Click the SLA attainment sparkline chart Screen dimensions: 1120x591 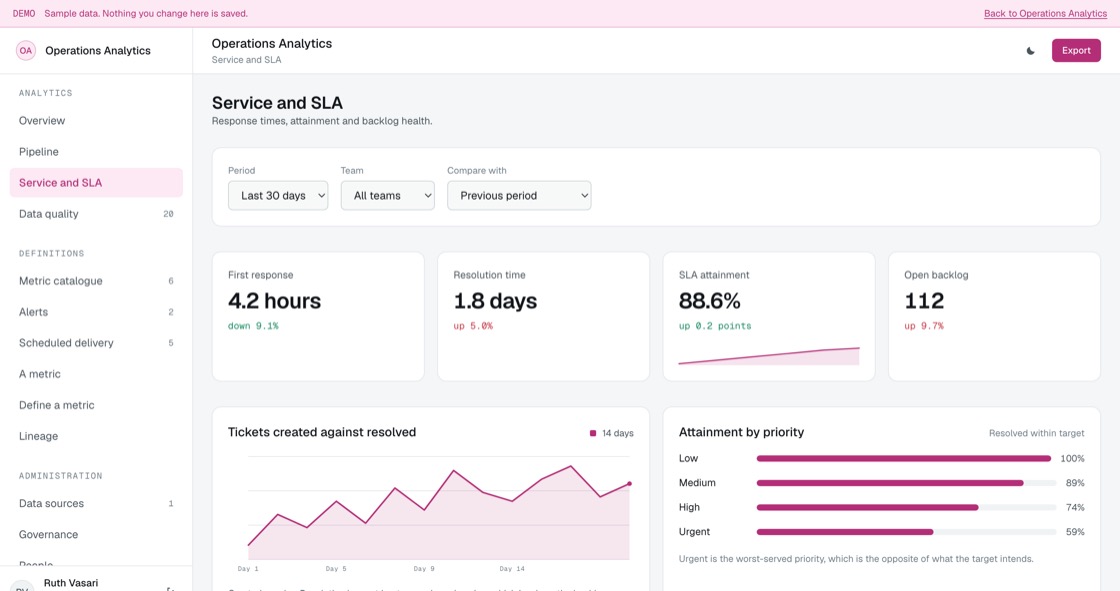(x=769, y=356)
